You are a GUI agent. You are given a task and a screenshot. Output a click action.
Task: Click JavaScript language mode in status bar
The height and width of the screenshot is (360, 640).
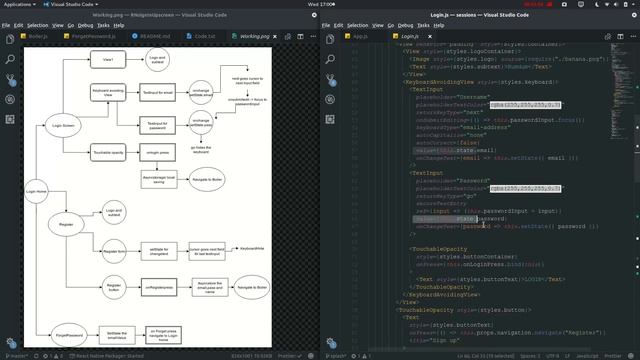(587, 356)
